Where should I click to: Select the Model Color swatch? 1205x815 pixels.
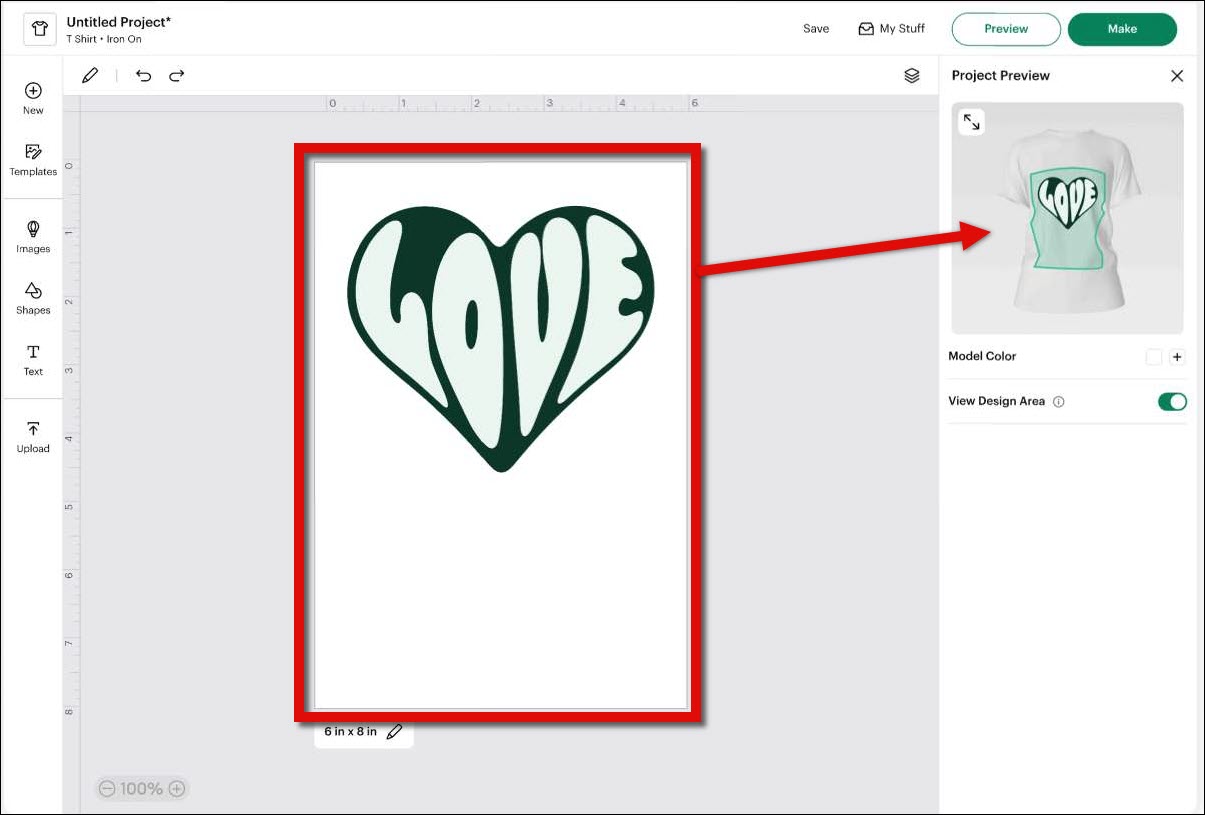pyautogui.click(x=1153, y=356)
